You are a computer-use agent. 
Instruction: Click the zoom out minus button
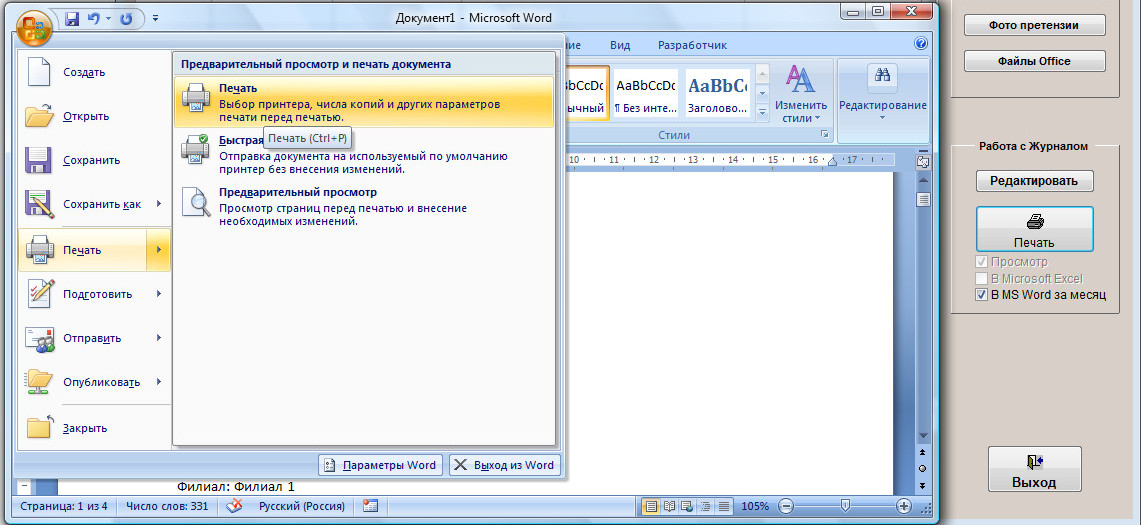point(786,506)
